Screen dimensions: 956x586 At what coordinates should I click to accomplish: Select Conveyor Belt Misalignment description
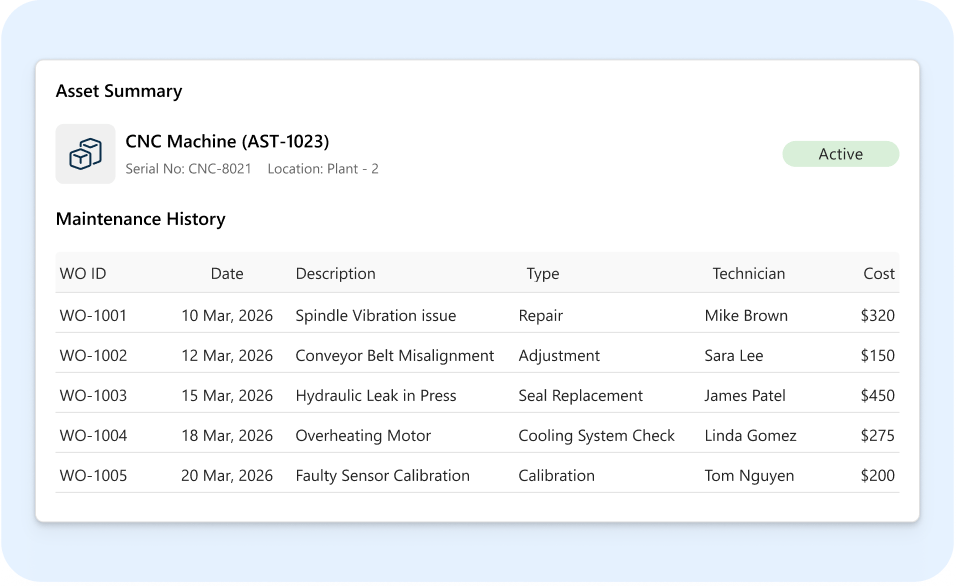[x=394, y=356]
